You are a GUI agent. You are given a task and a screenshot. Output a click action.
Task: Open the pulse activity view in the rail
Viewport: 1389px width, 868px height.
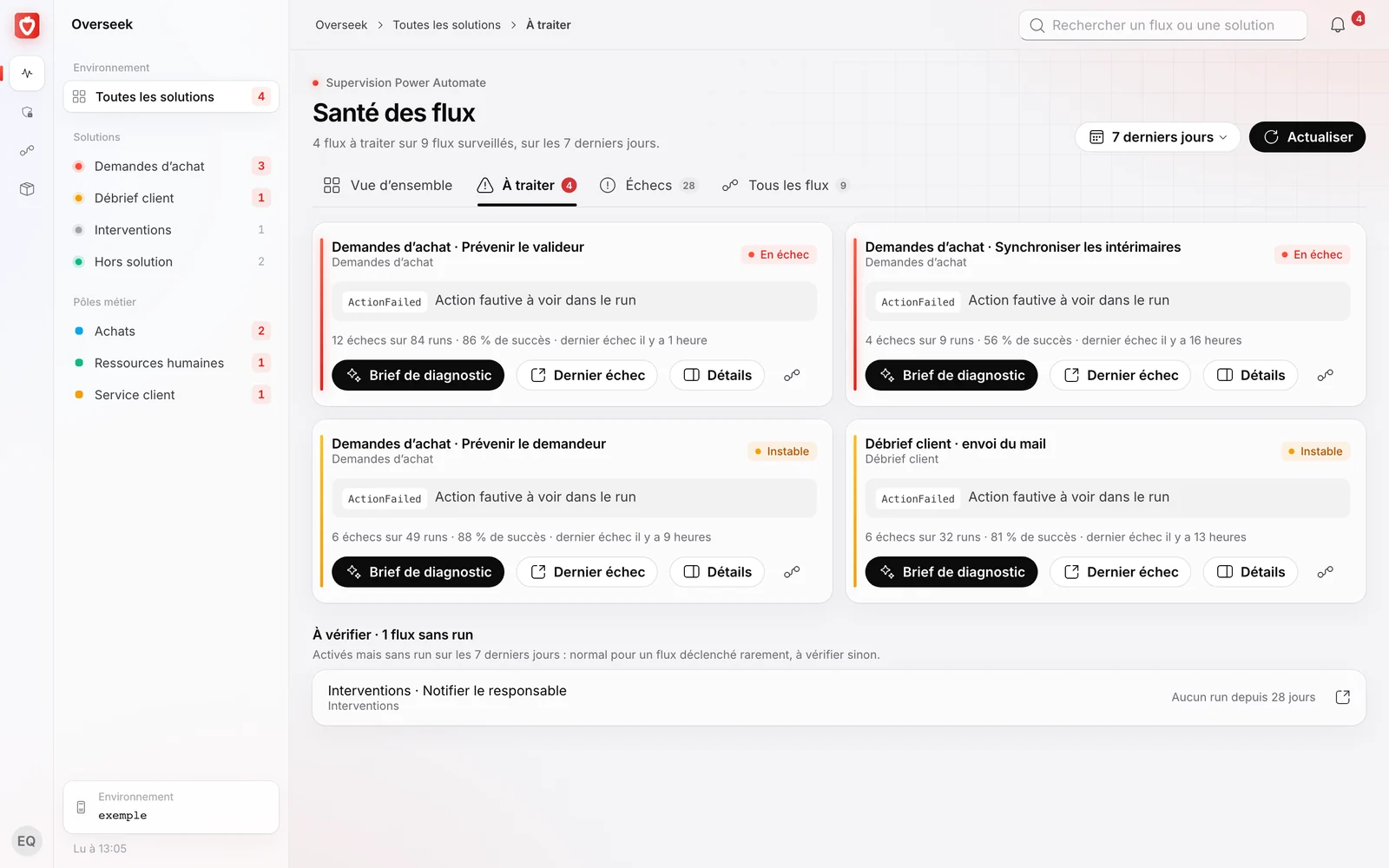[27, 73]
